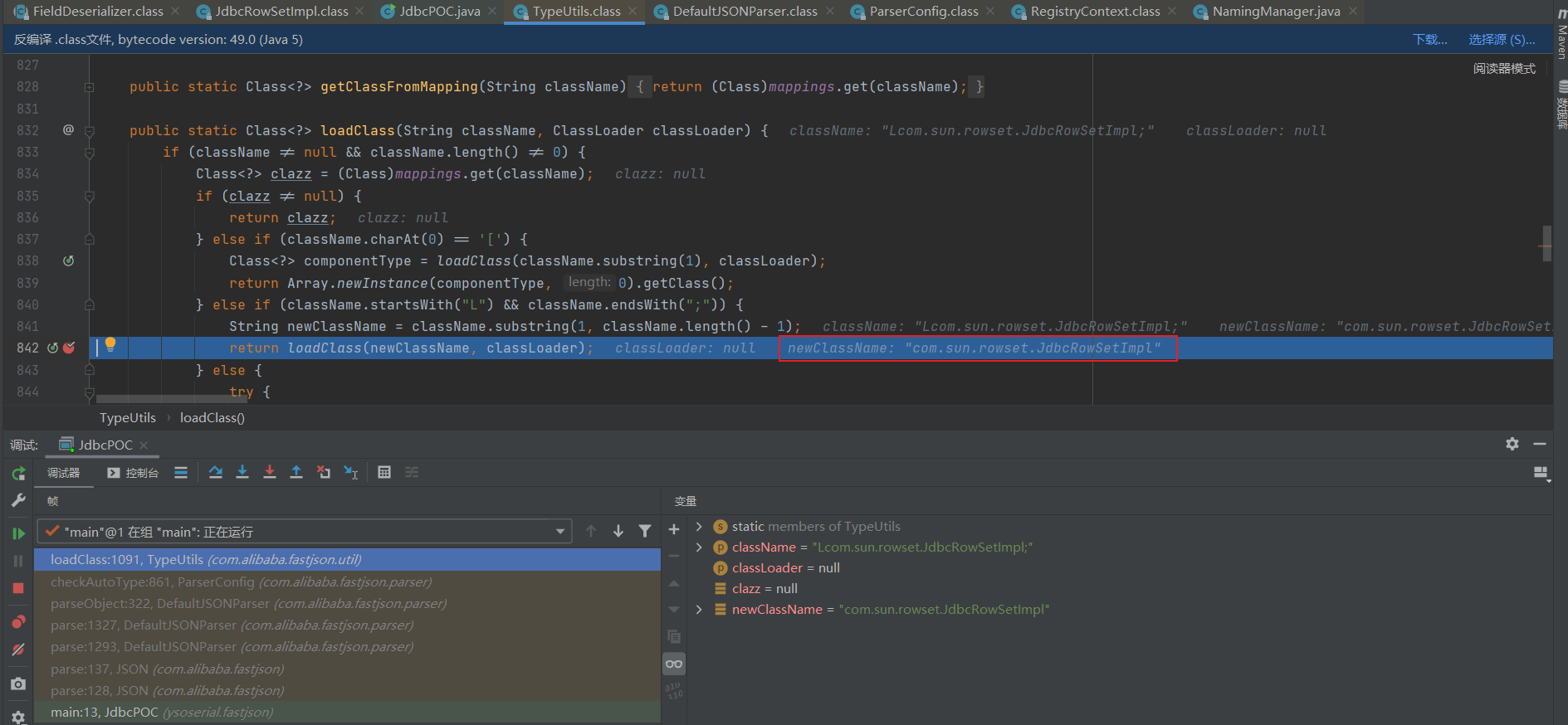Click the Rerun JdbcPOC icon
Image resolution: width=1568 pixels, height=725 pixels.
coord(18,474)
